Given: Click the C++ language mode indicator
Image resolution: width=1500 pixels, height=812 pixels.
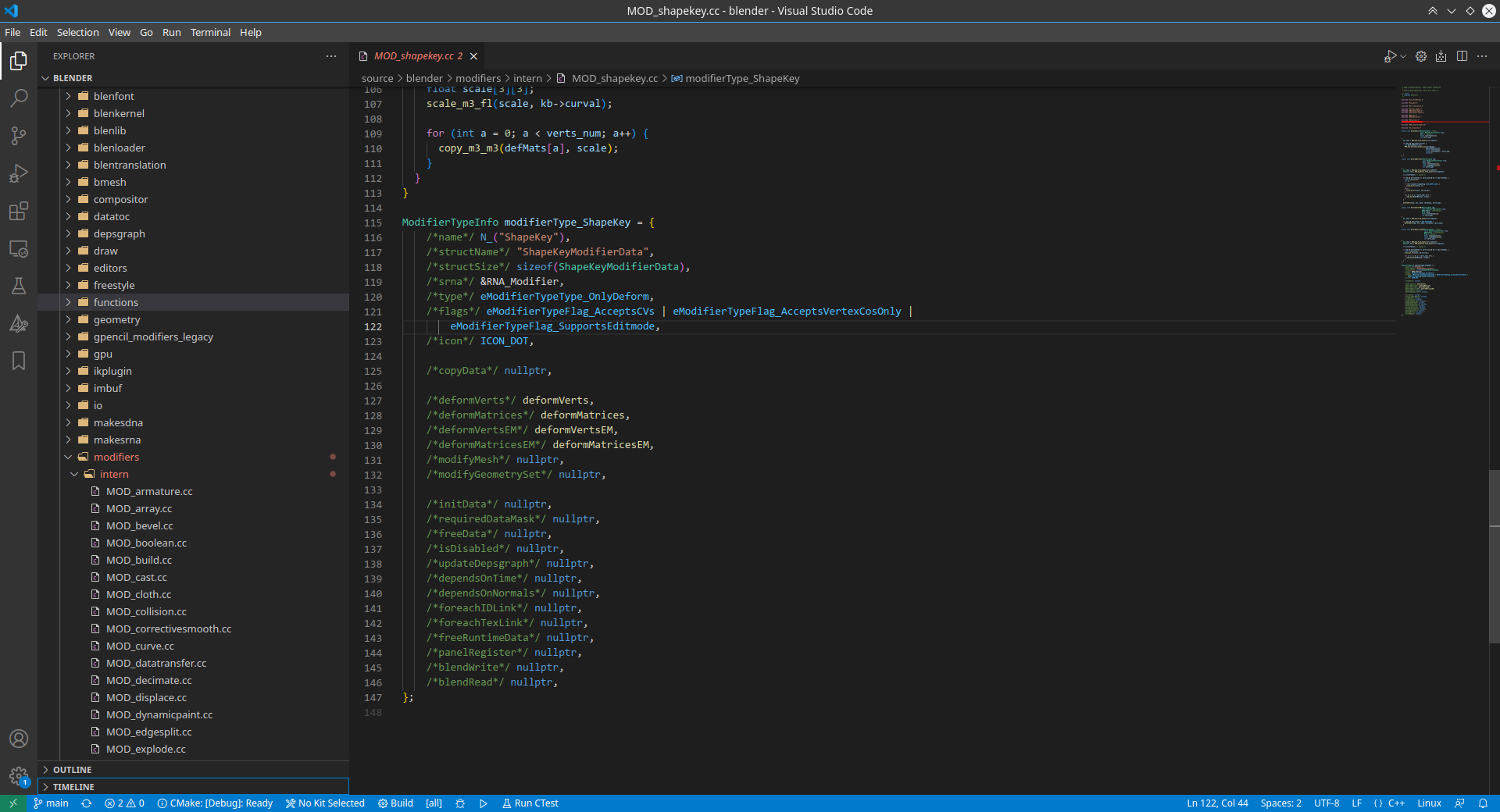Looking at the screenshot, I should pos(1396,803).
